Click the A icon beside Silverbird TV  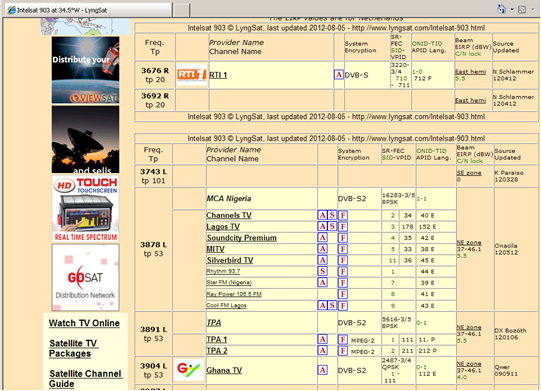(322, 260)
